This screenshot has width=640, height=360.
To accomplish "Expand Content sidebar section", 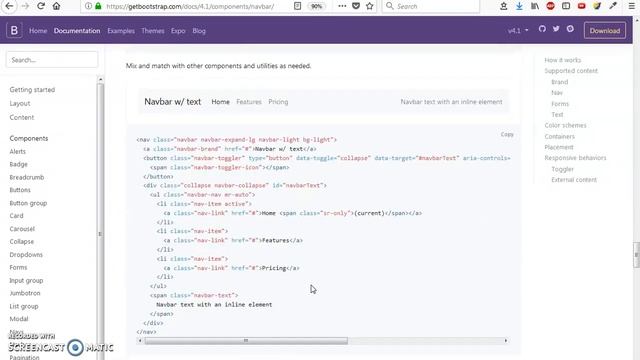I will click(22, 117).
